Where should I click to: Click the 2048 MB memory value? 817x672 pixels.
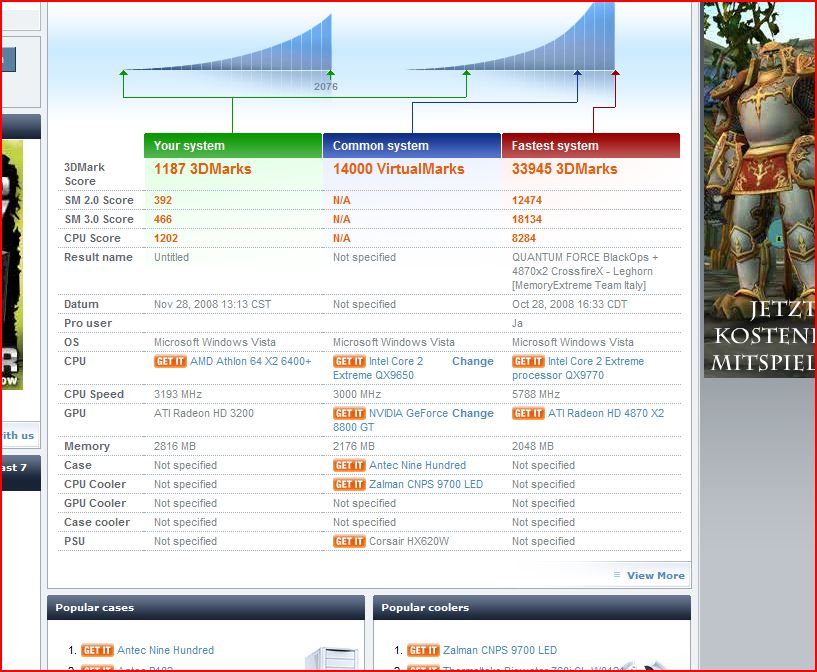tap(533, 447)
